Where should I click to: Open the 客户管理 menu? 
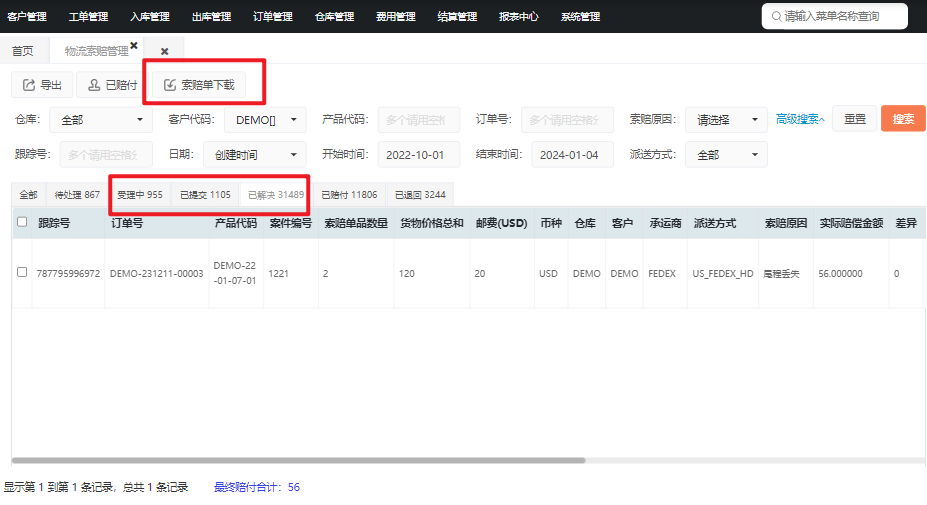(x=27, y=17)
